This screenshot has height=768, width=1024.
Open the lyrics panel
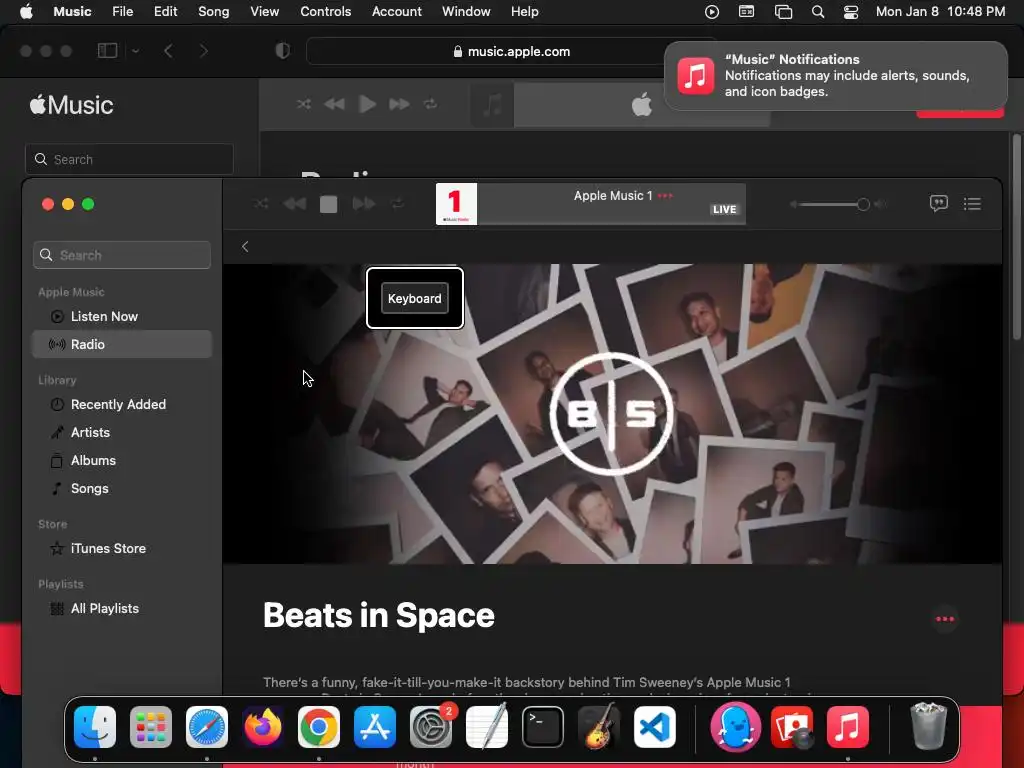(x=938, y=204)
